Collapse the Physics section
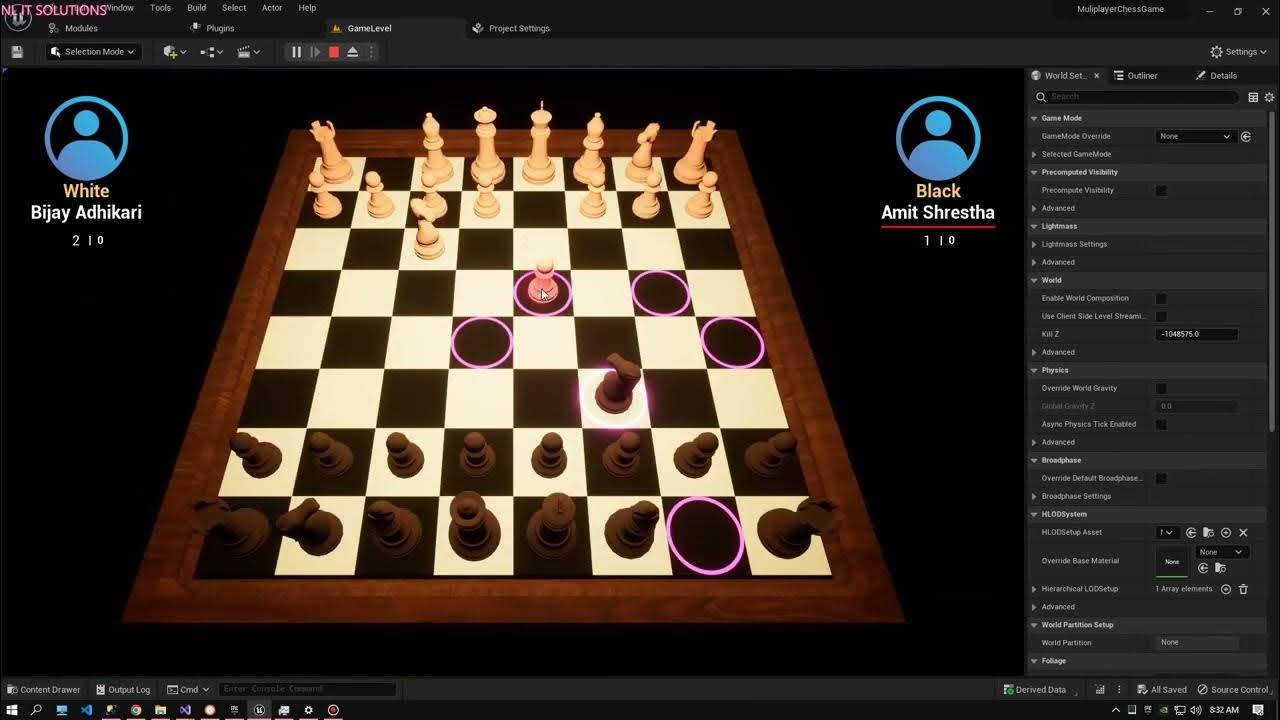 (1034, 370)
